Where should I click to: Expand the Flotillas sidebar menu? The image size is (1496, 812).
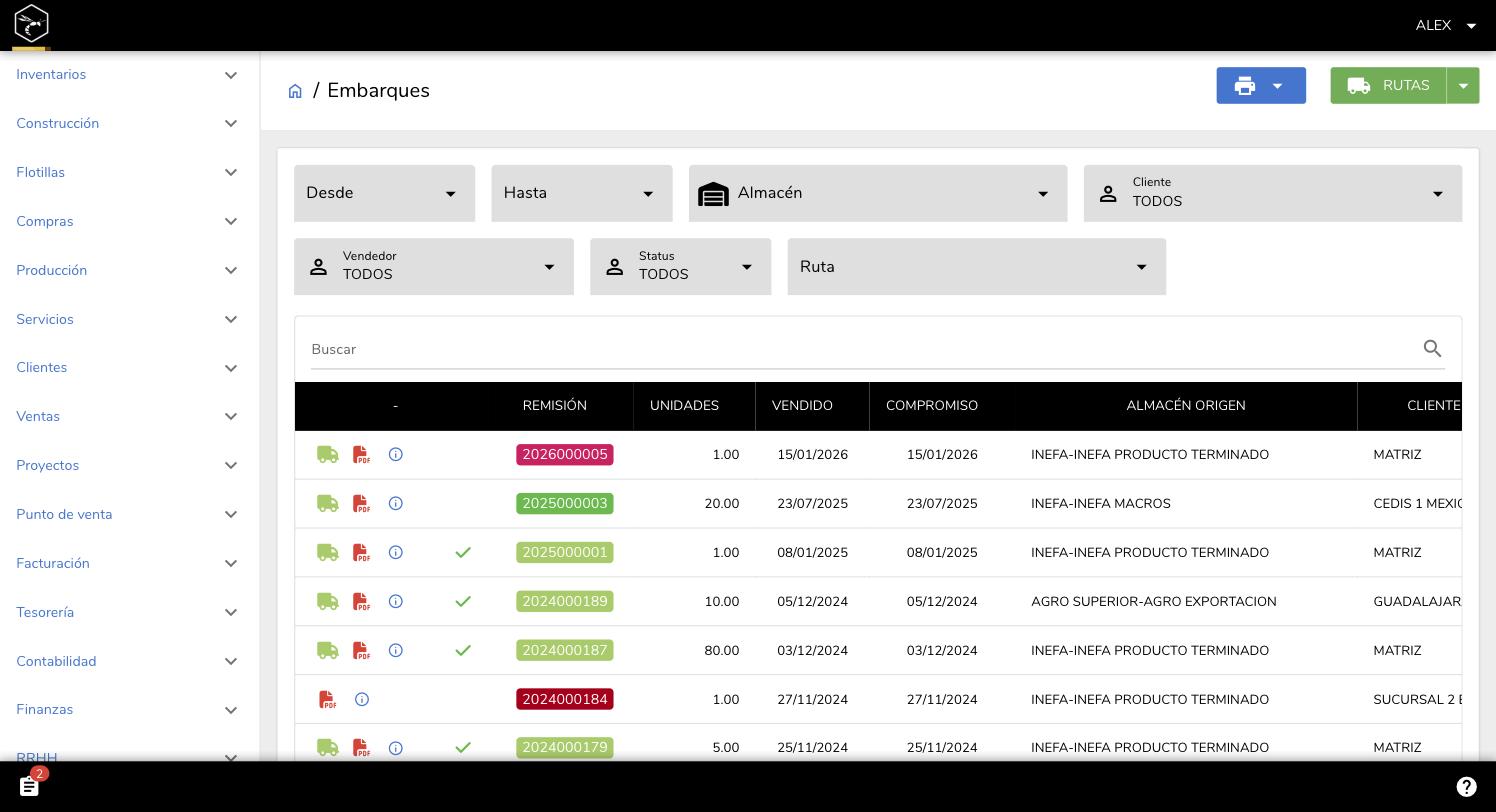130,173
